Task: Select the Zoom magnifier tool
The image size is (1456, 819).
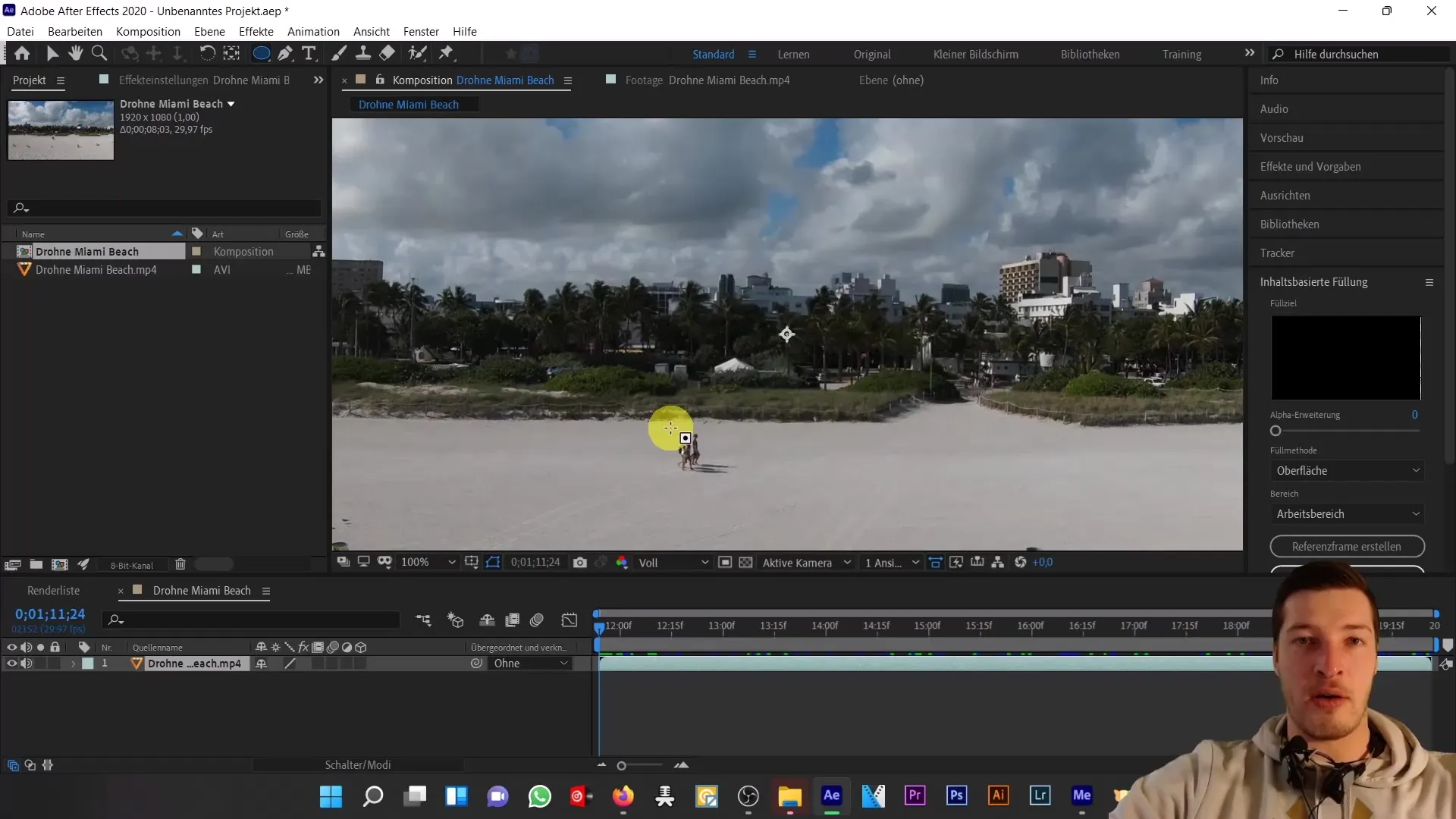Action: pos(99,54)
